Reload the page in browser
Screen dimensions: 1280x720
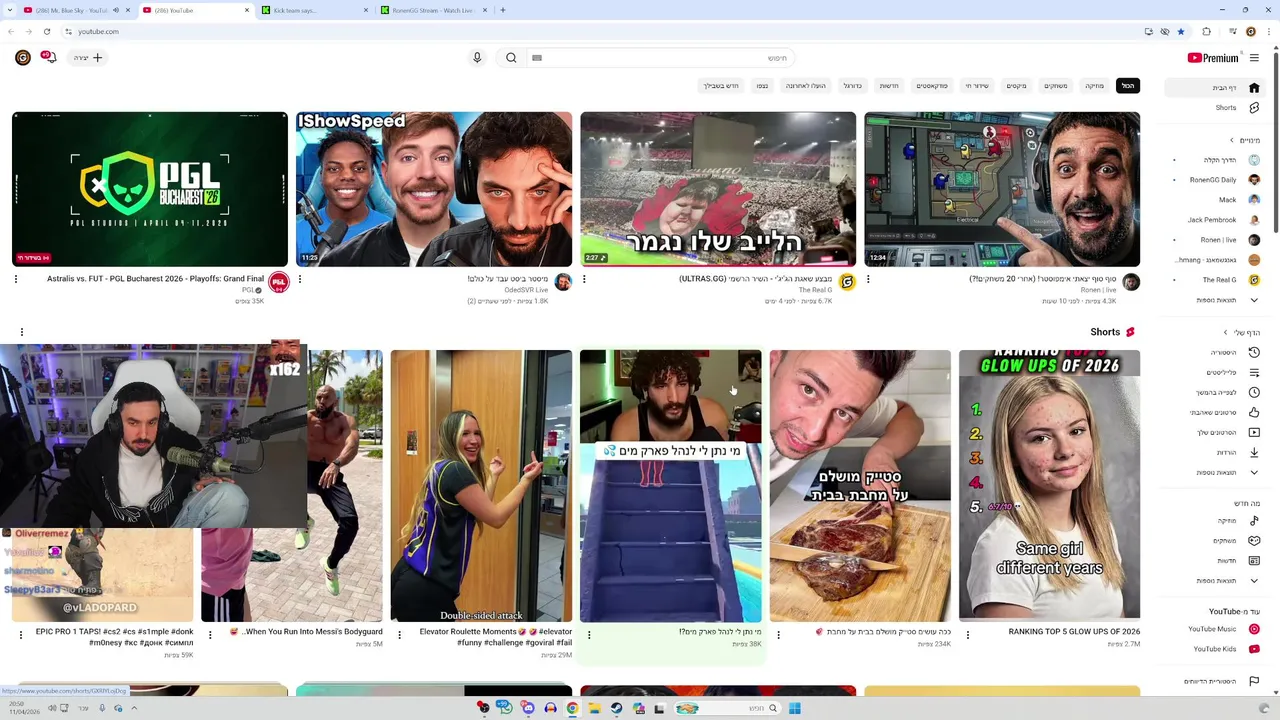coord(46,31)
